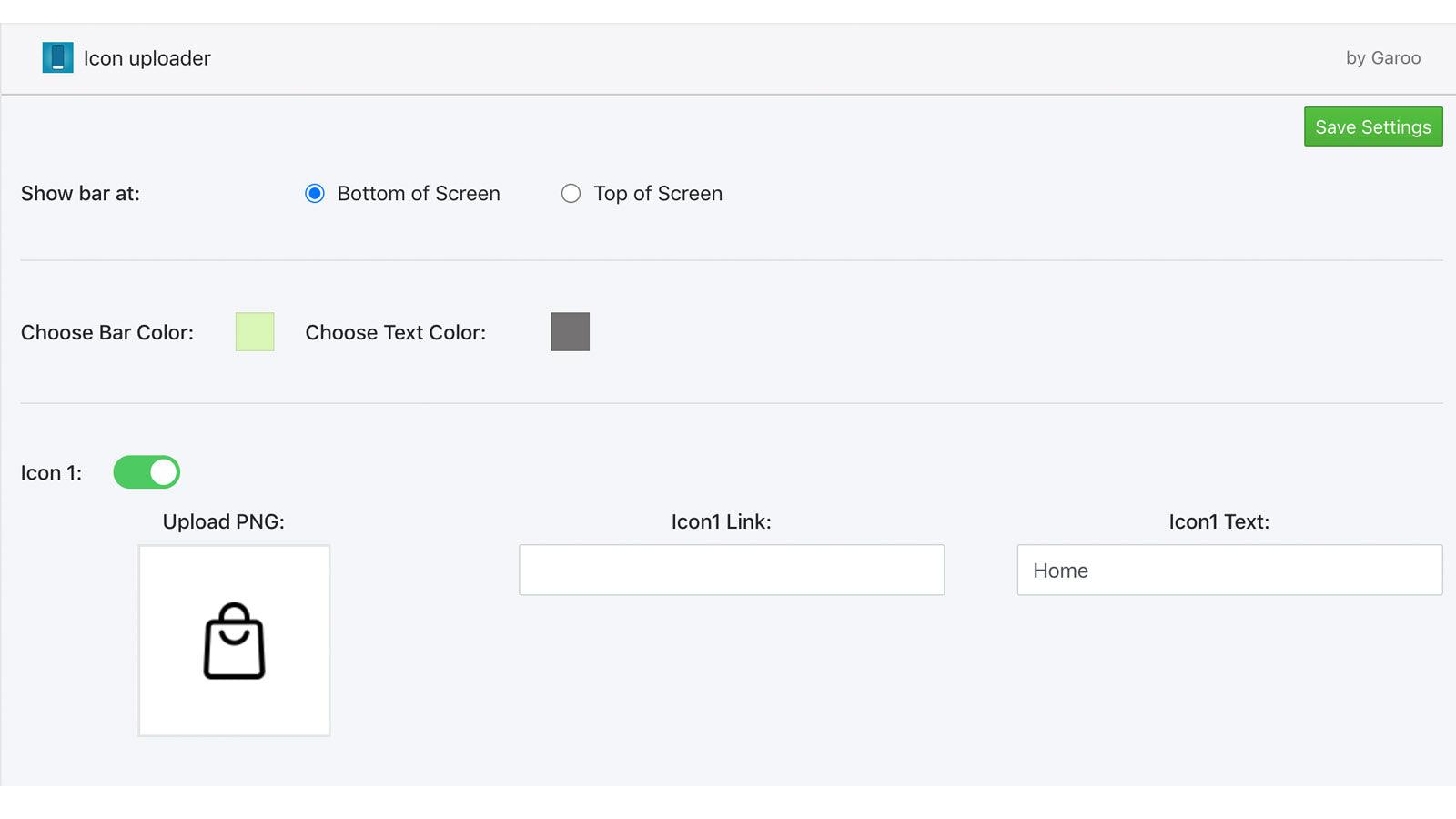Click the 'Icon 1:' label text

click(x=51, y=473)
